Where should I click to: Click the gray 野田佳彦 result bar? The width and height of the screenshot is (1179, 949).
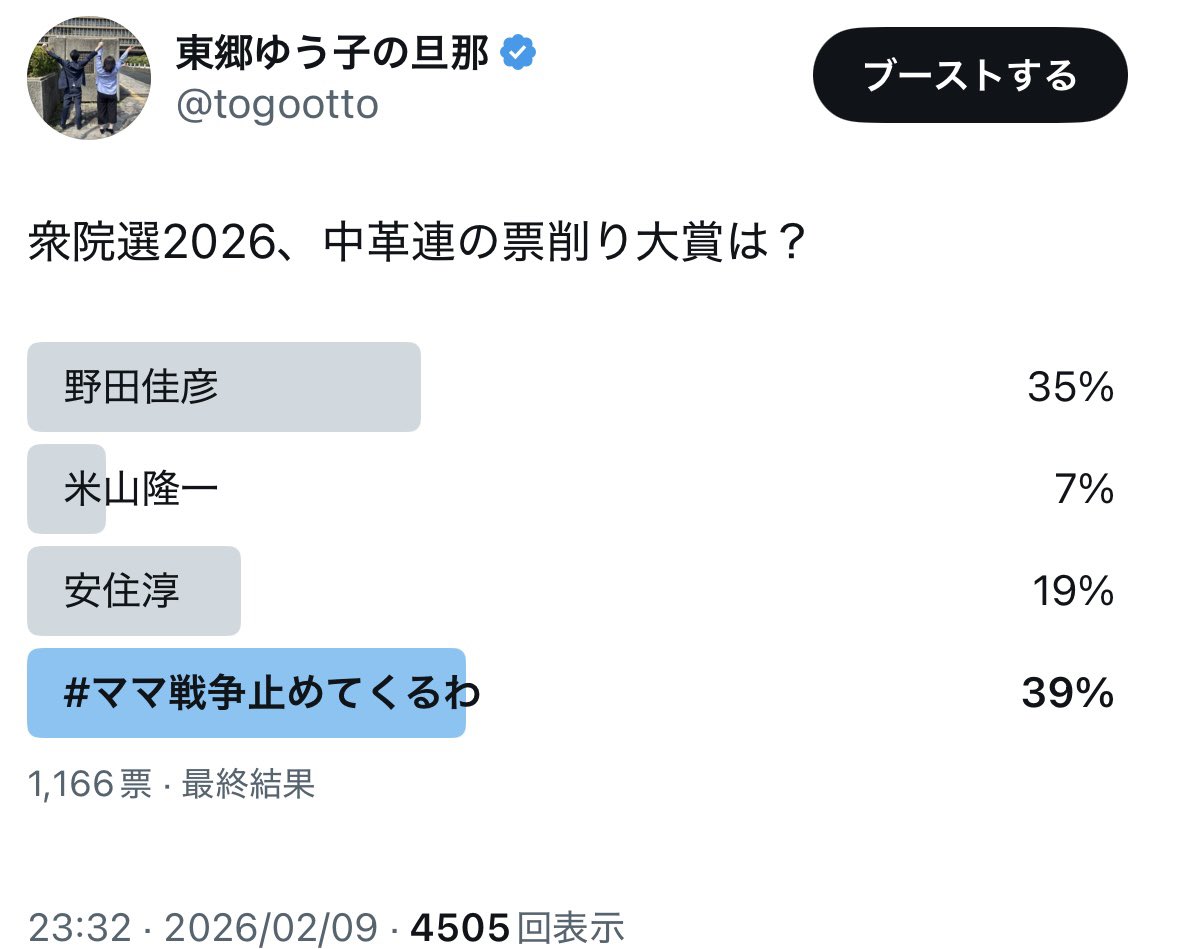point(320,387)
